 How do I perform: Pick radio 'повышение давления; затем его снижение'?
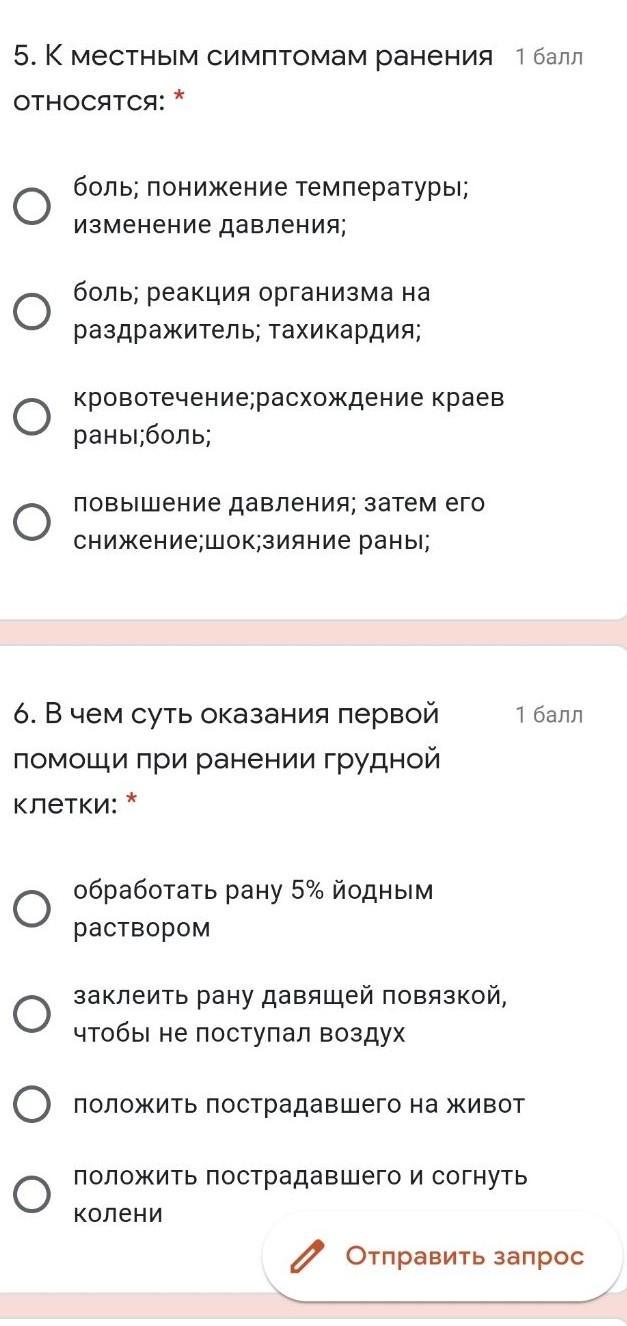[32, 522]
